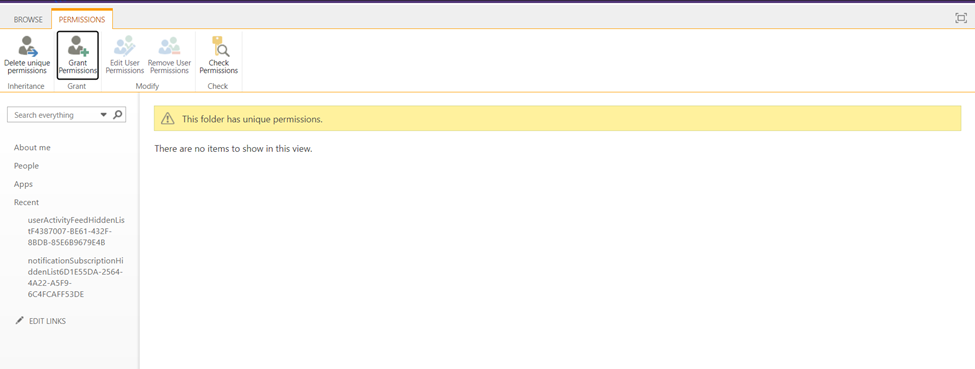Choose the Remove User Permissions icon
Image resolution: width=975 pixels, height=369 pixels.
point(169,47)
